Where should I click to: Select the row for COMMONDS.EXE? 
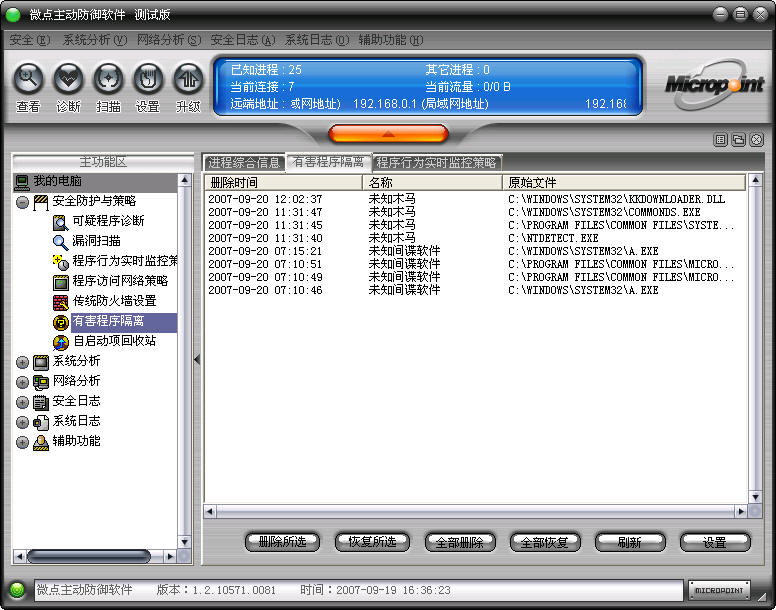click(475, 212)
